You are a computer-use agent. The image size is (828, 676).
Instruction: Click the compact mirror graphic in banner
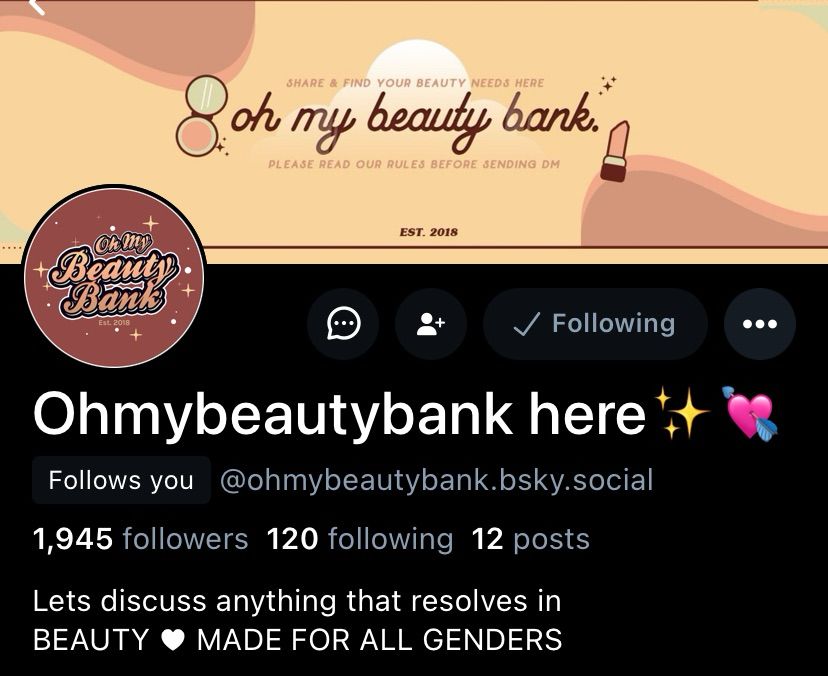[x=203, y=115]
